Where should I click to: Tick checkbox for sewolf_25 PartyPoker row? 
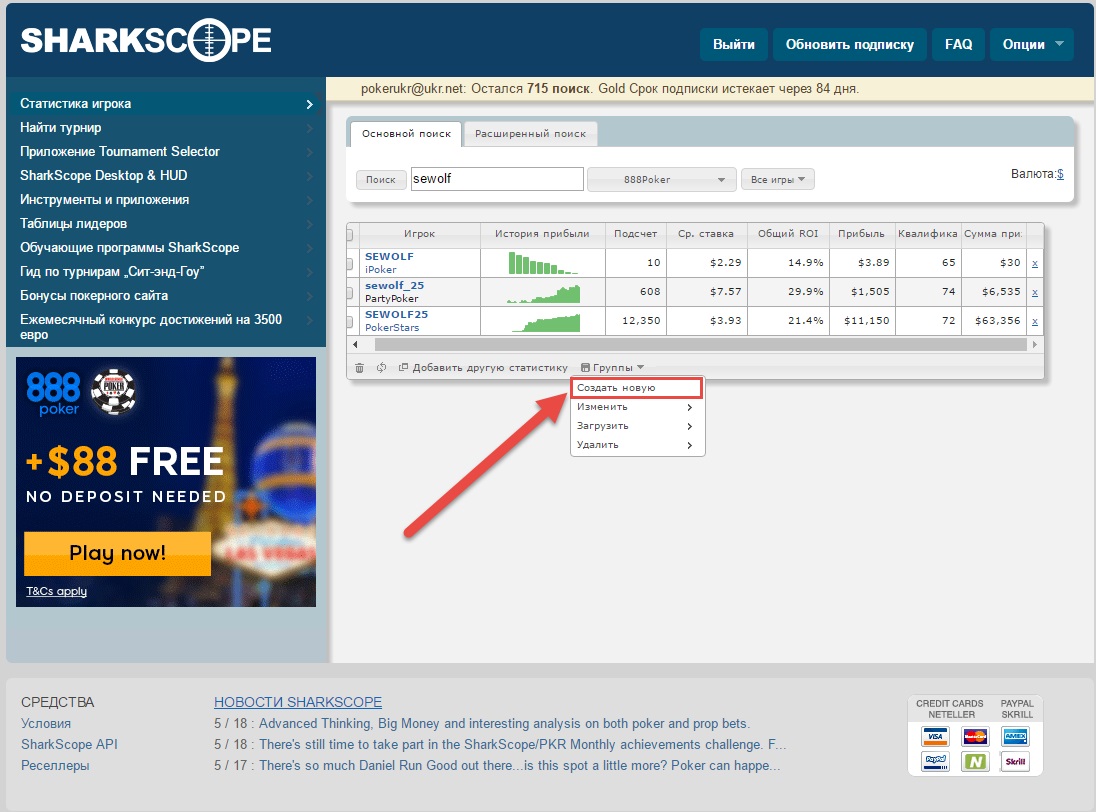[350, 293]
